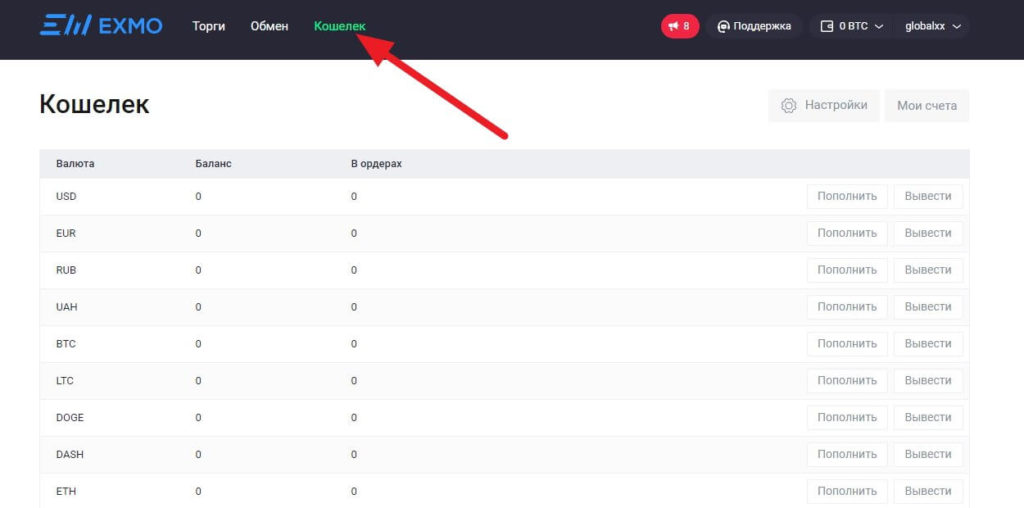This screenshot has width=1024, height=508.
Task: Select the Кошелек menu item
Action: click(340, 26)
